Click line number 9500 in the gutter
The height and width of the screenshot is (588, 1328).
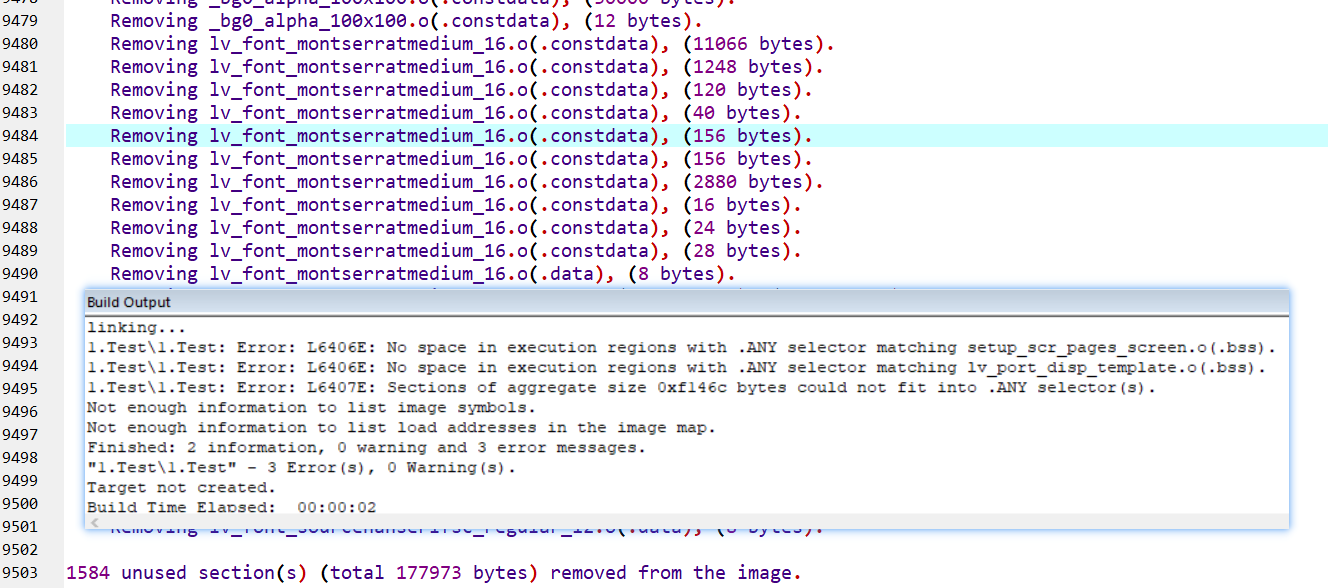(x=20, y=503)
